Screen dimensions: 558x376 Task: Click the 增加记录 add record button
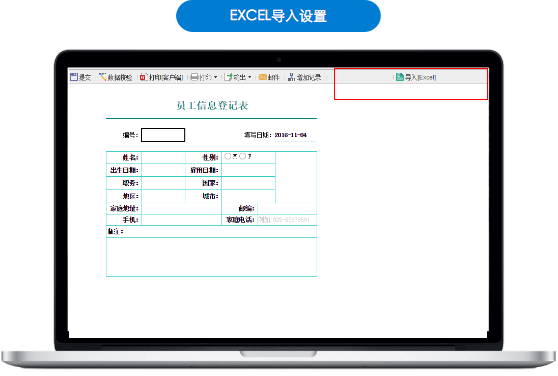click(305, 77)
